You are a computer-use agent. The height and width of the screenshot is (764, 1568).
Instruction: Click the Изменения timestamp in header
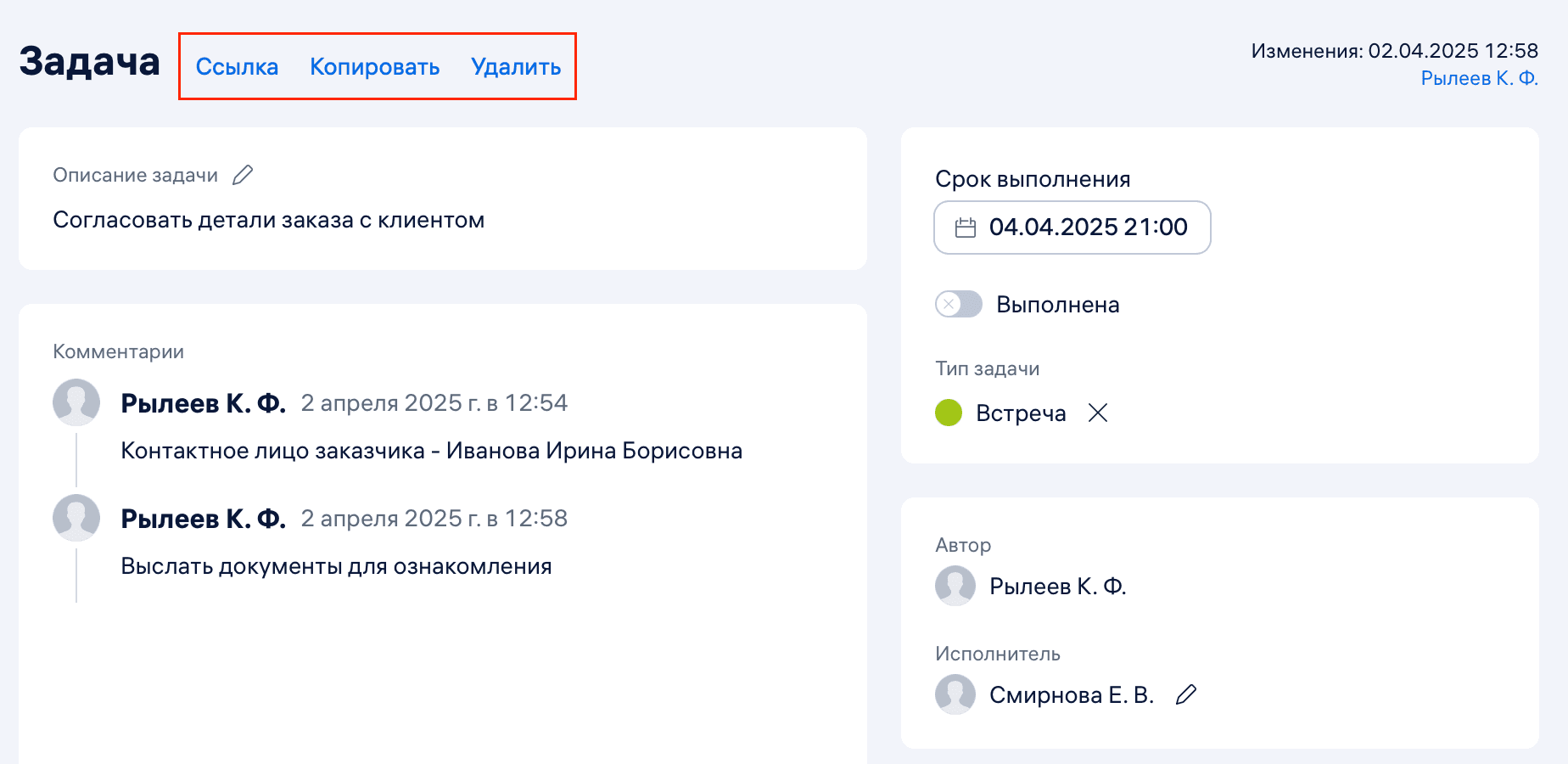tap(1392, 50)
